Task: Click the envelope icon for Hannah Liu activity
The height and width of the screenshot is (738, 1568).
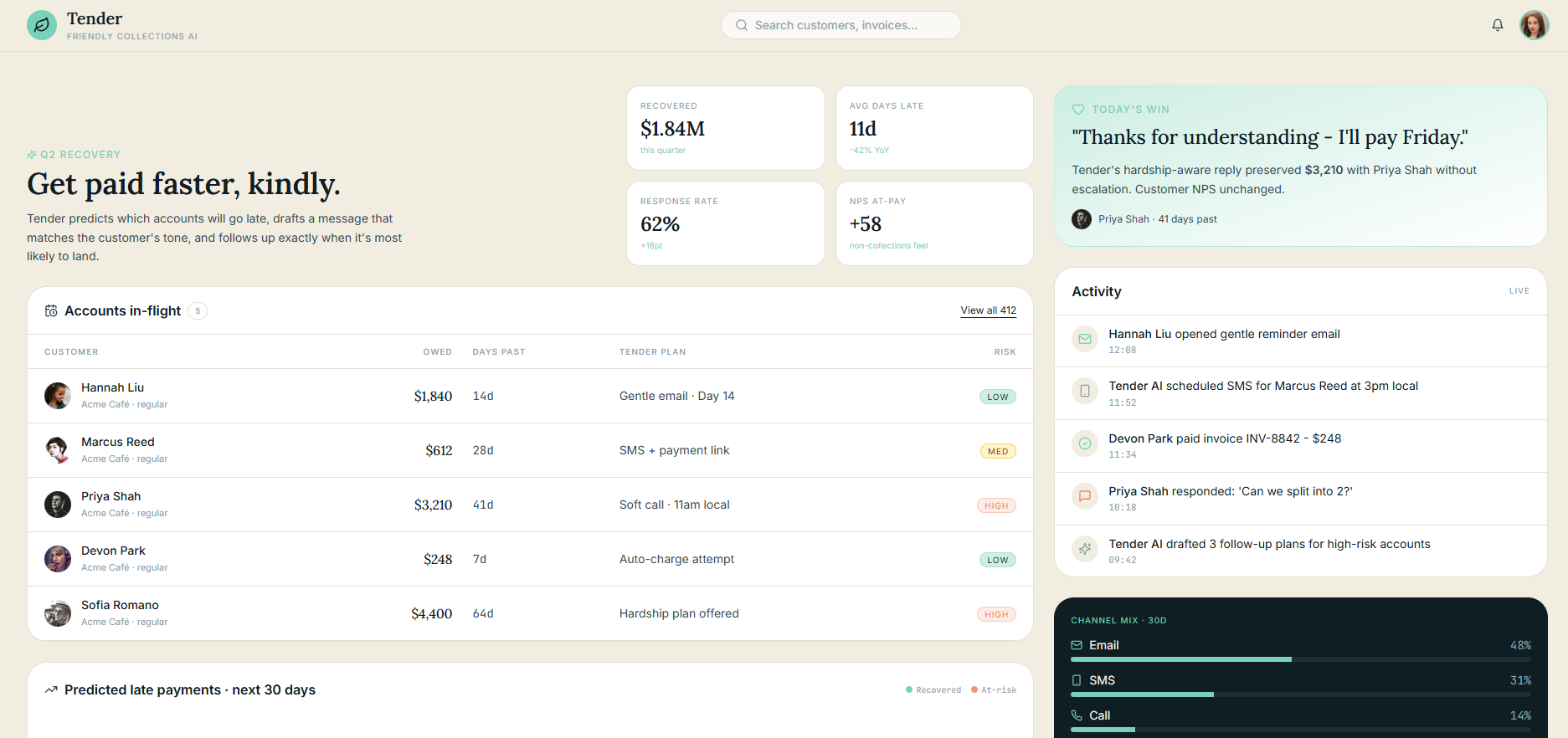Action: coord(1085,339)
